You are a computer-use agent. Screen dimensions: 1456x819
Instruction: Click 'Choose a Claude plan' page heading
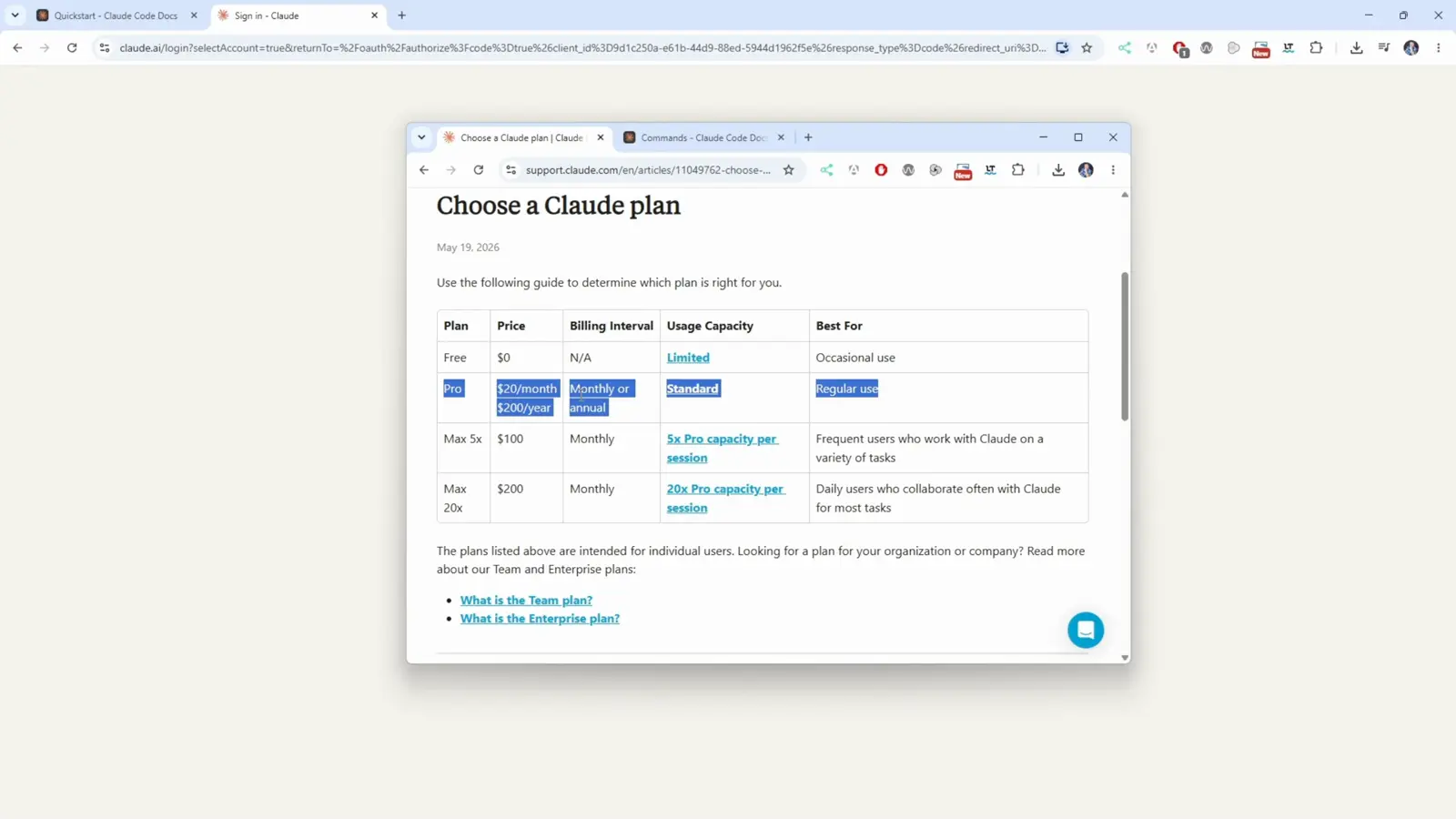[x=559, y=206]
